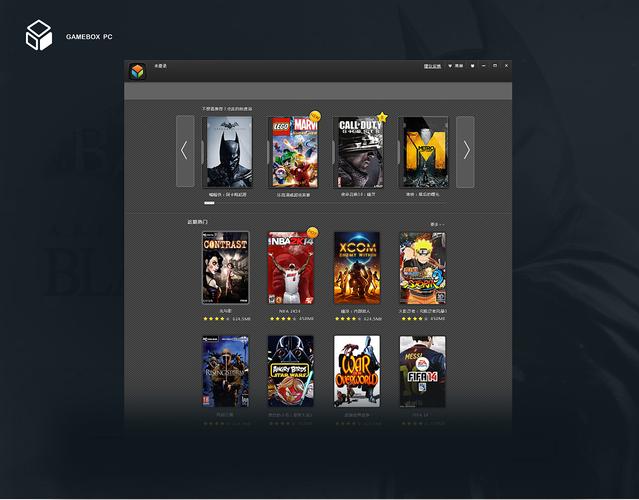This screenshot has height=500, width=639.
Task: Go to next carousel page with right arrow
Action: pos(465,152)
